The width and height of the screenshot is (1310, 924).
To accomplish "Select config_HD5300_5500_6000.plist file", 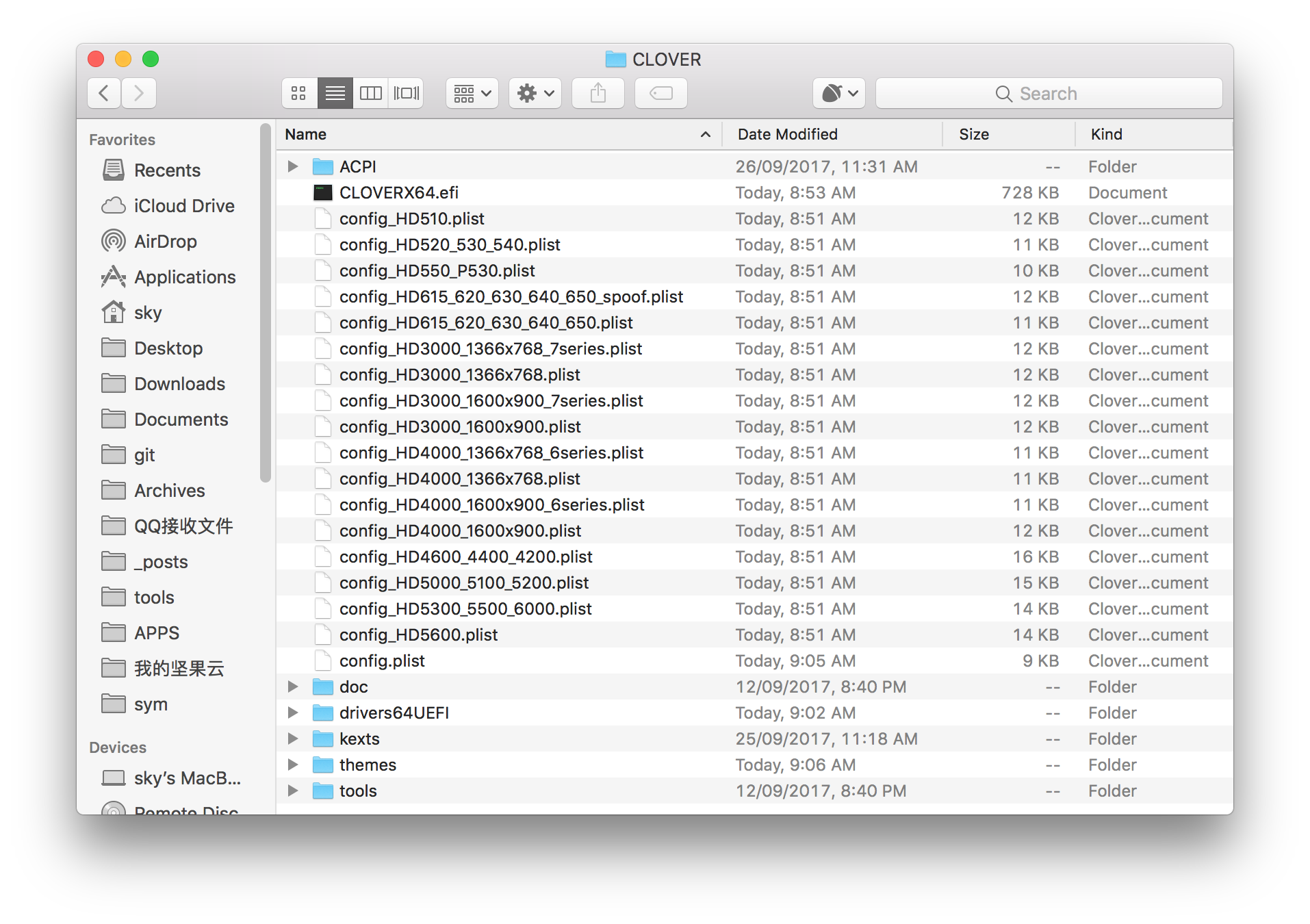I will (x=754, y=608).
